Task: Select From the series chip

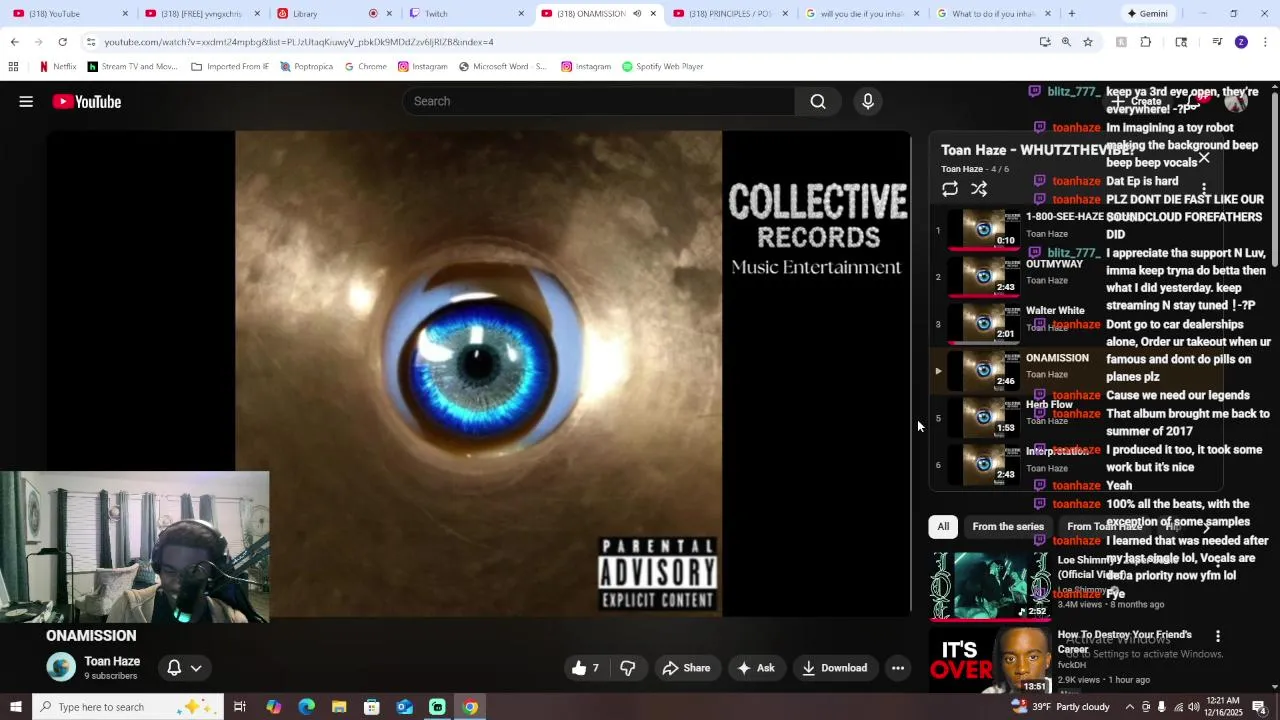Action: click(x=1008, y=527)
